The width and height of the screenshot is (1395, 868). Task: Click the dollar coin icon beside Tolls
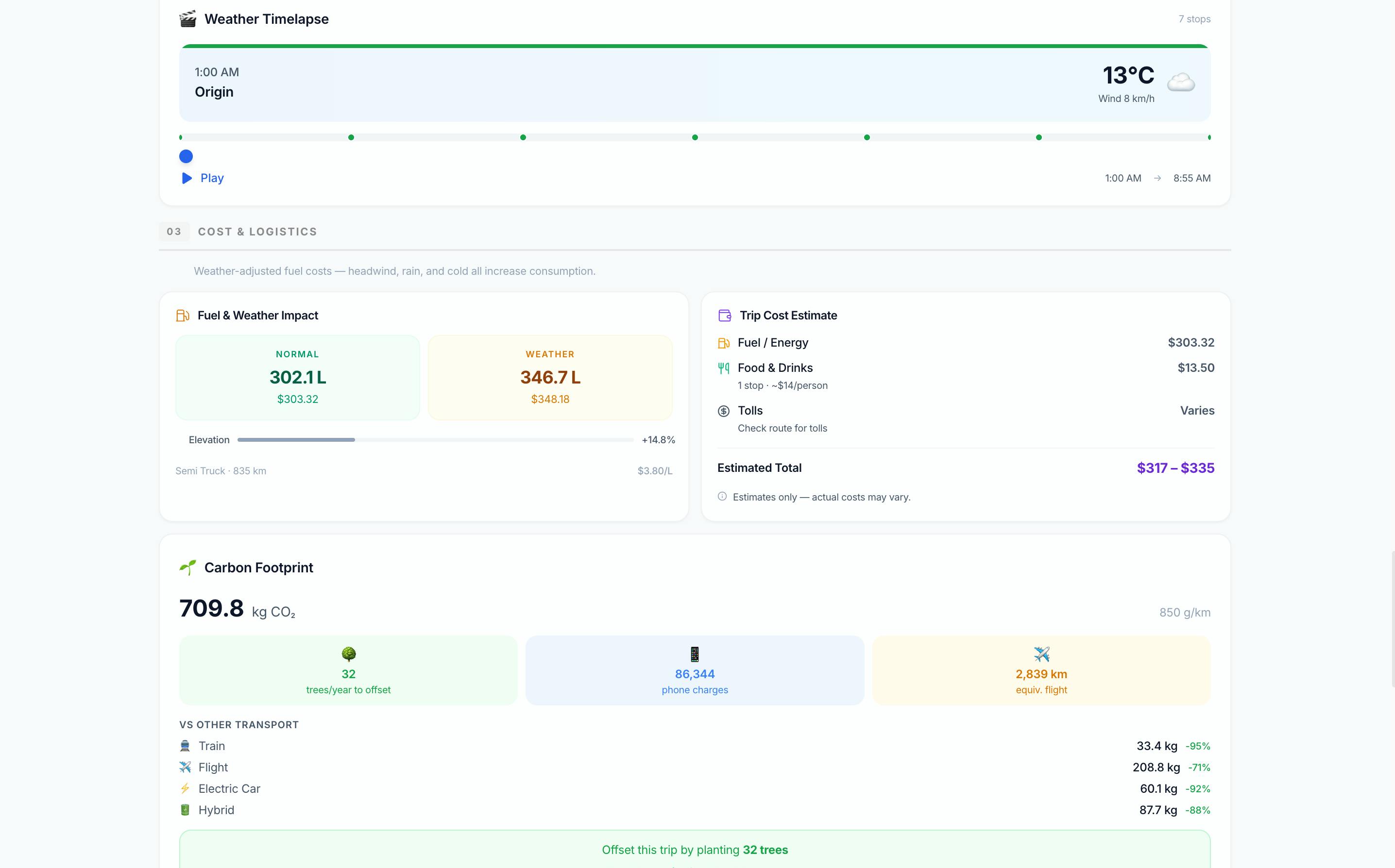(724, 411)
